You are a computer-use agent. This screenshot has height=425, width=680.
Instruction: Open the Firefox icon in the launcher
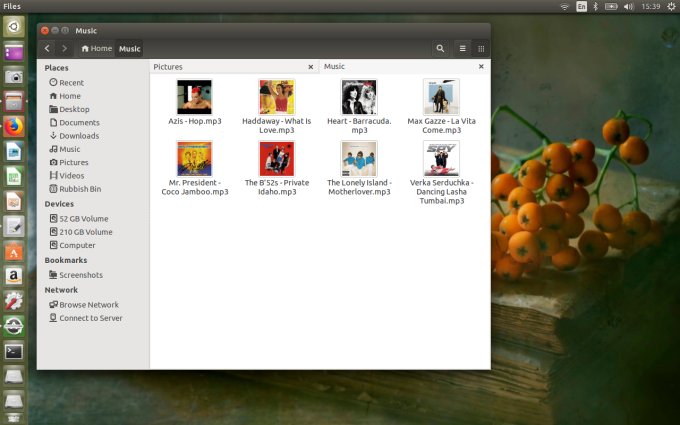click(x=13, y=126)
